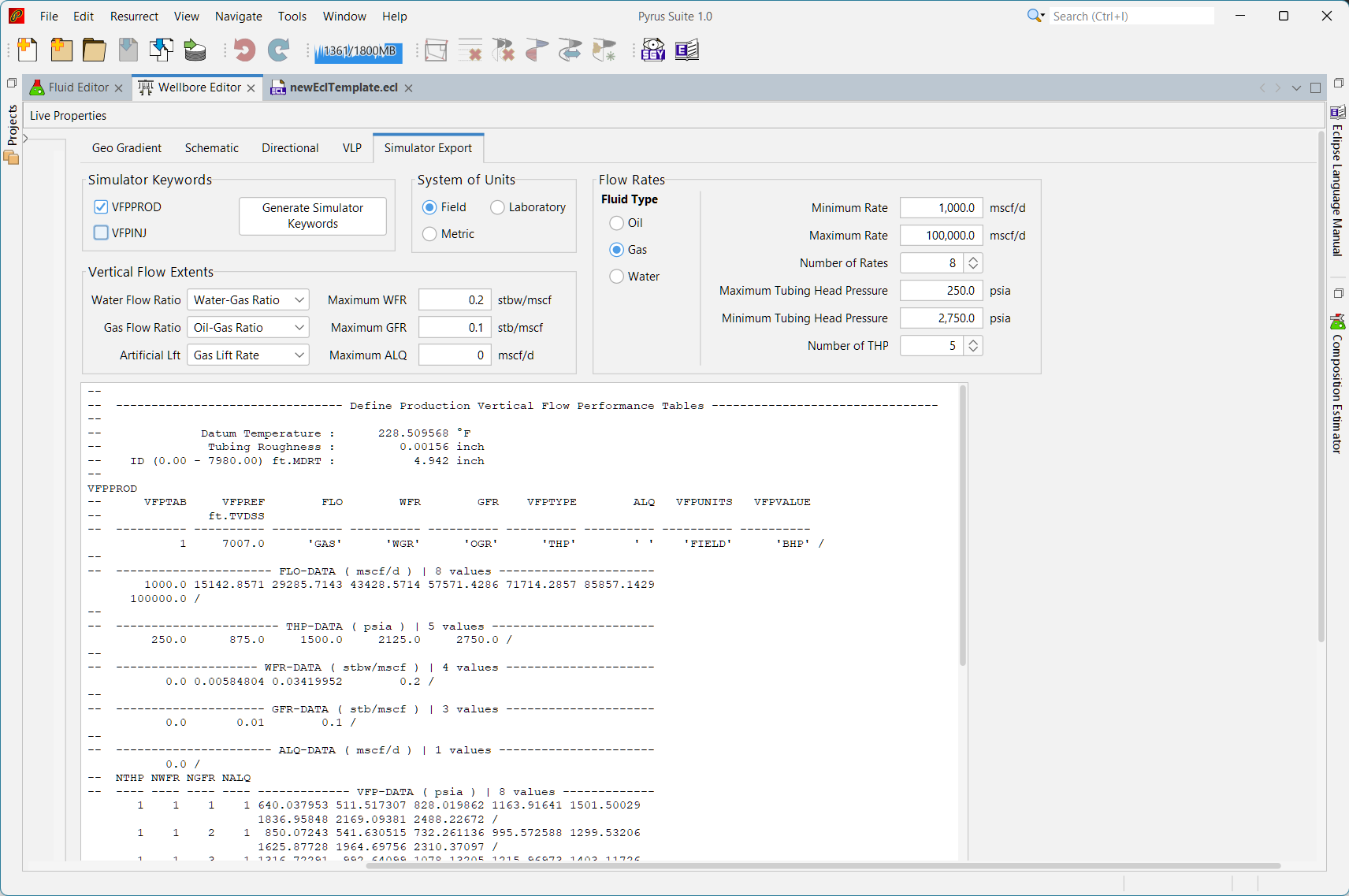Viewport: 1349px width, 896px height.
Task: Click the Number of Rates stepper arrows
Action: point(973,263)
